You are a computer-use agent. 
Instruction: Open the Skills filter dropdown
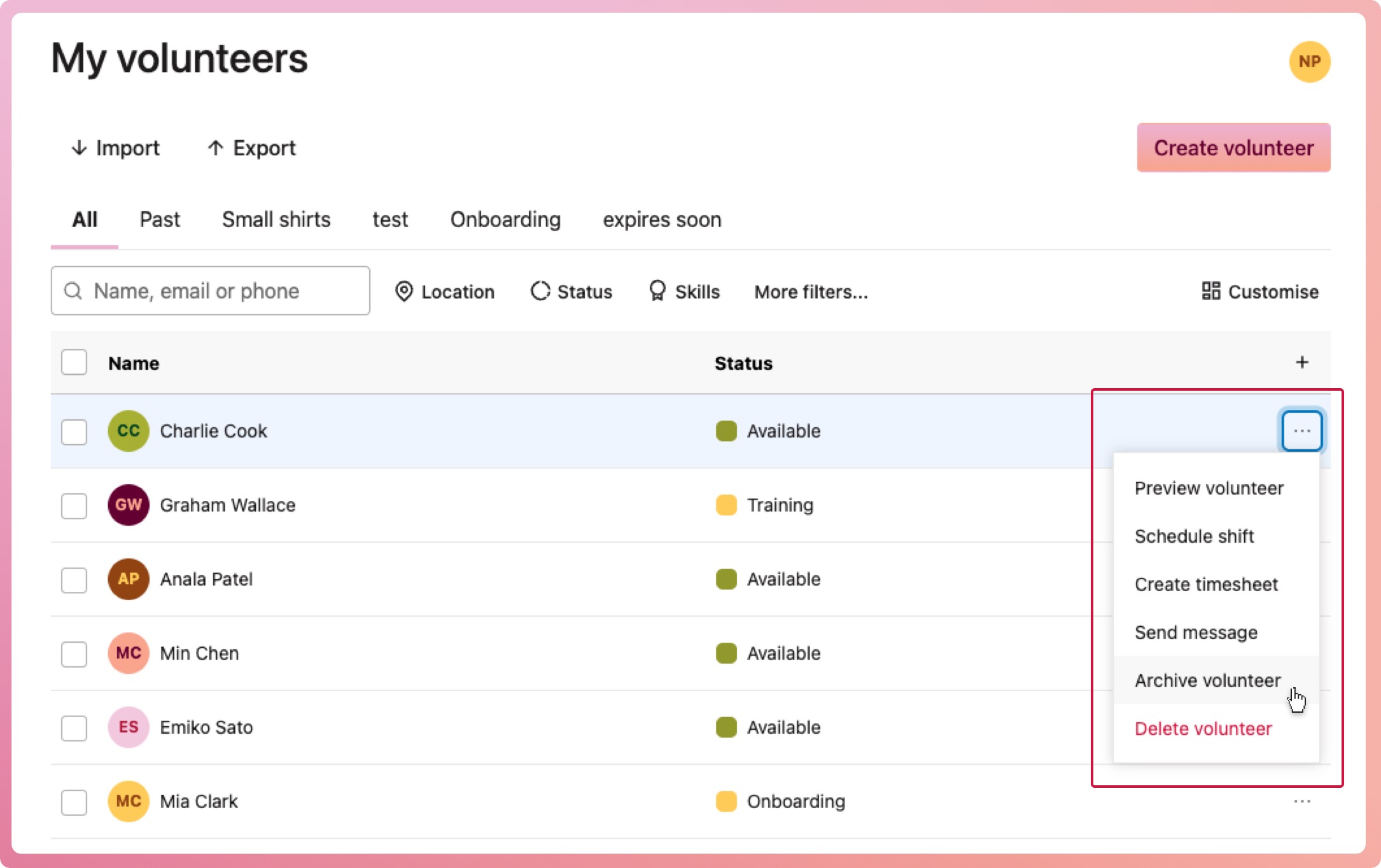point(684,291)
